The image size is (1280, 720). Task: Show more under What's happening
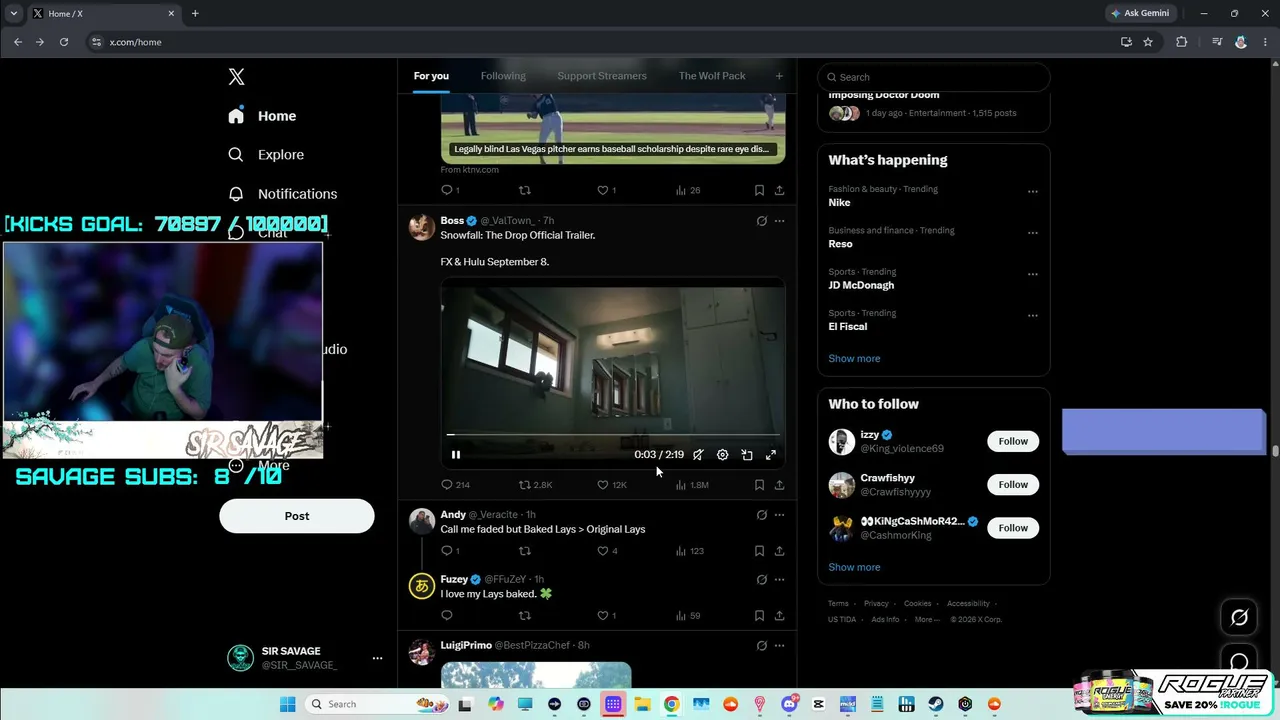tap(854, 359)
